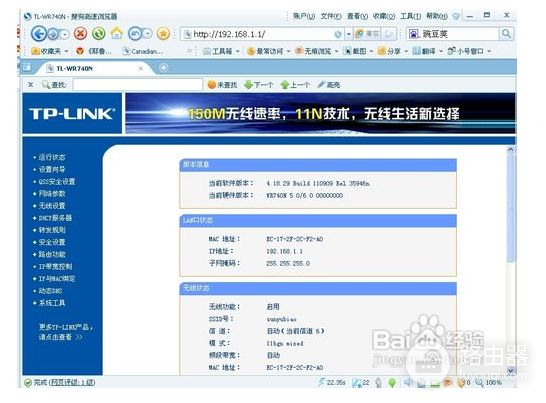Go forward with the browser Forward arrow
Viewport: 546px width, 403px height.
[x=53, y=34]
